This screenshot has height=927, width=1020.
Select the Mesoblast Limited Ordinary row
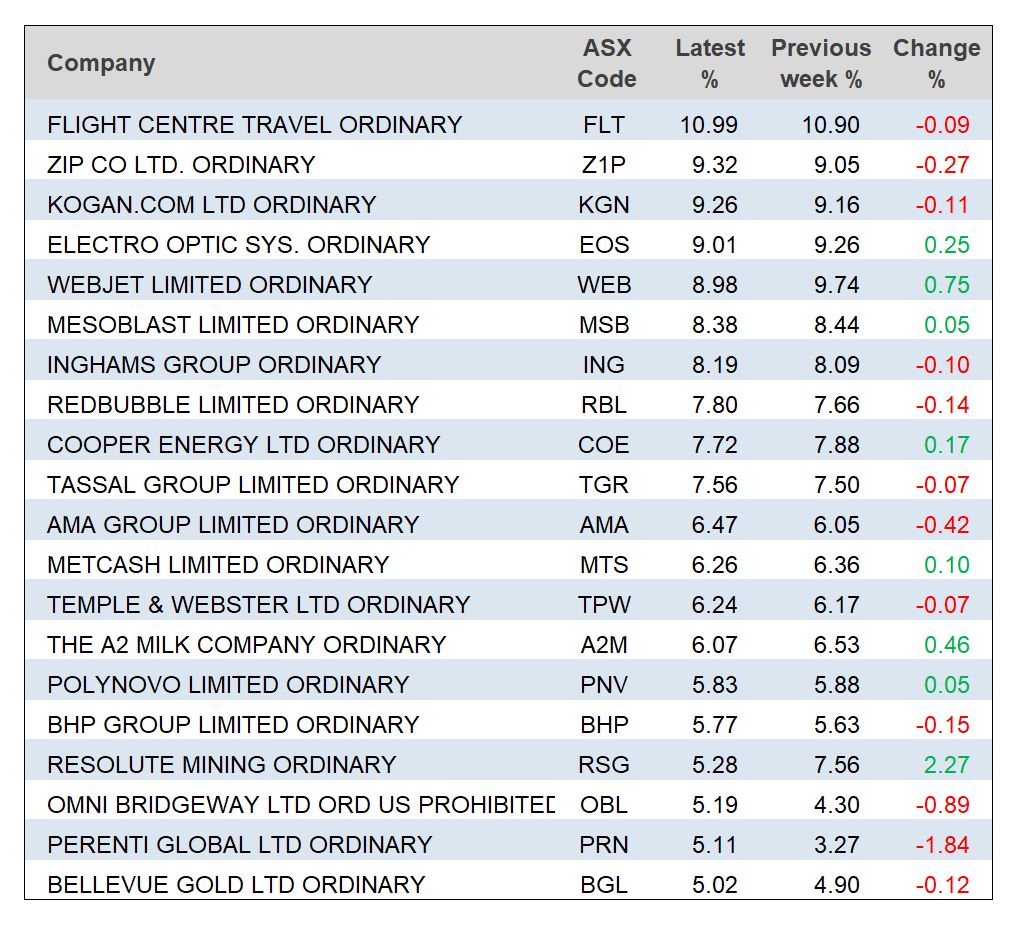click(x=232, y=325)
